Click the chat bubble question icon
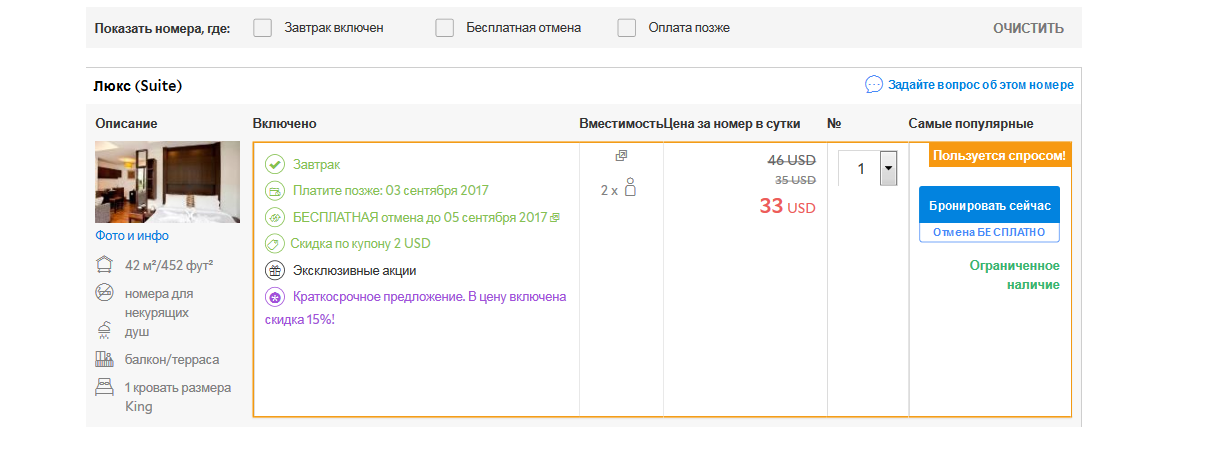 (x=874, y=85)
